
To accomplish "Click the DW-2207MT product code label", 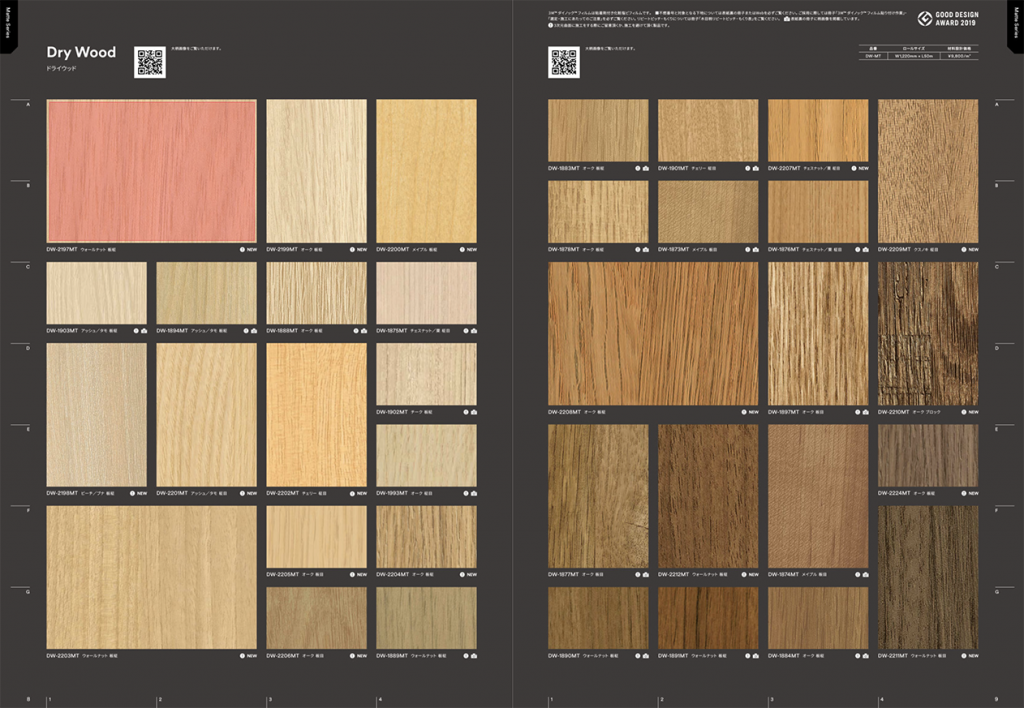I will coord(784,169).
